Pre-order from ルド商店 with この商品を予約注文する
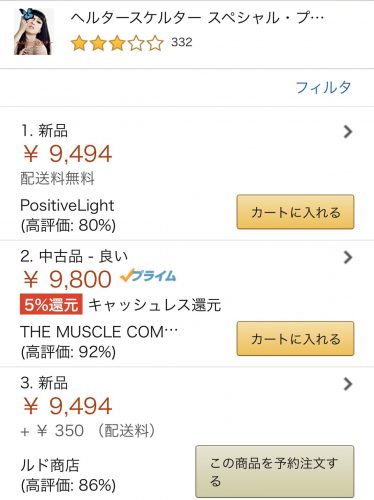Image resolution: width=374 pixels, height=500 pixels. tap(275, 471)
